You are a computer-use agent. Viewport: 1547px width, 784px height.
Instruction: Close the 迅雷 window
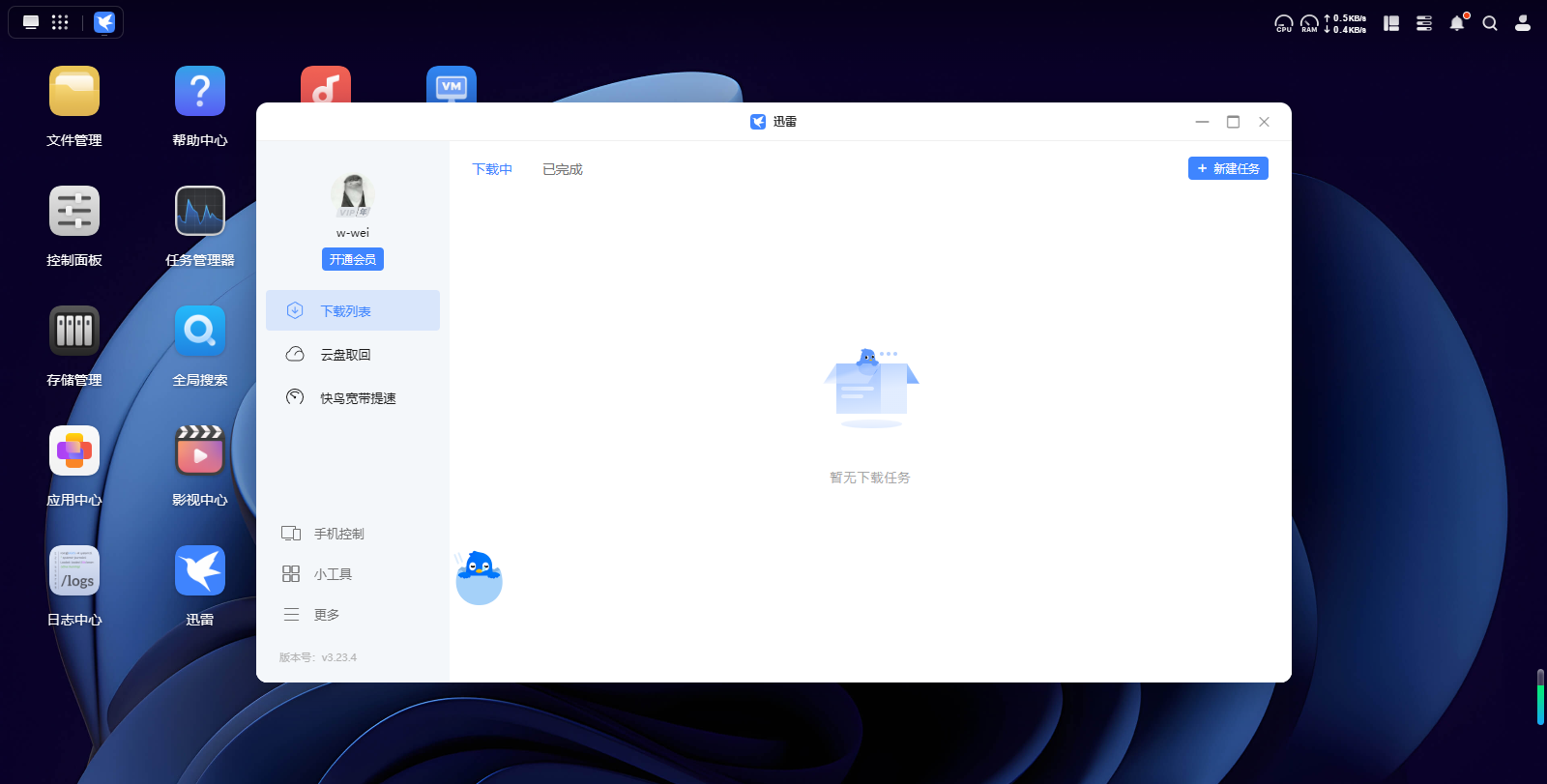click(1264, 122)
